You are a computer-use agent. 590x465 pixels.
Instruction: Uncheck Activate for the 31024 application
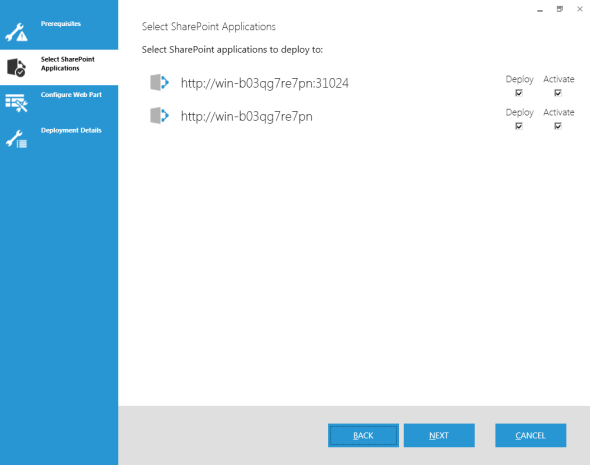click(558, 93)
